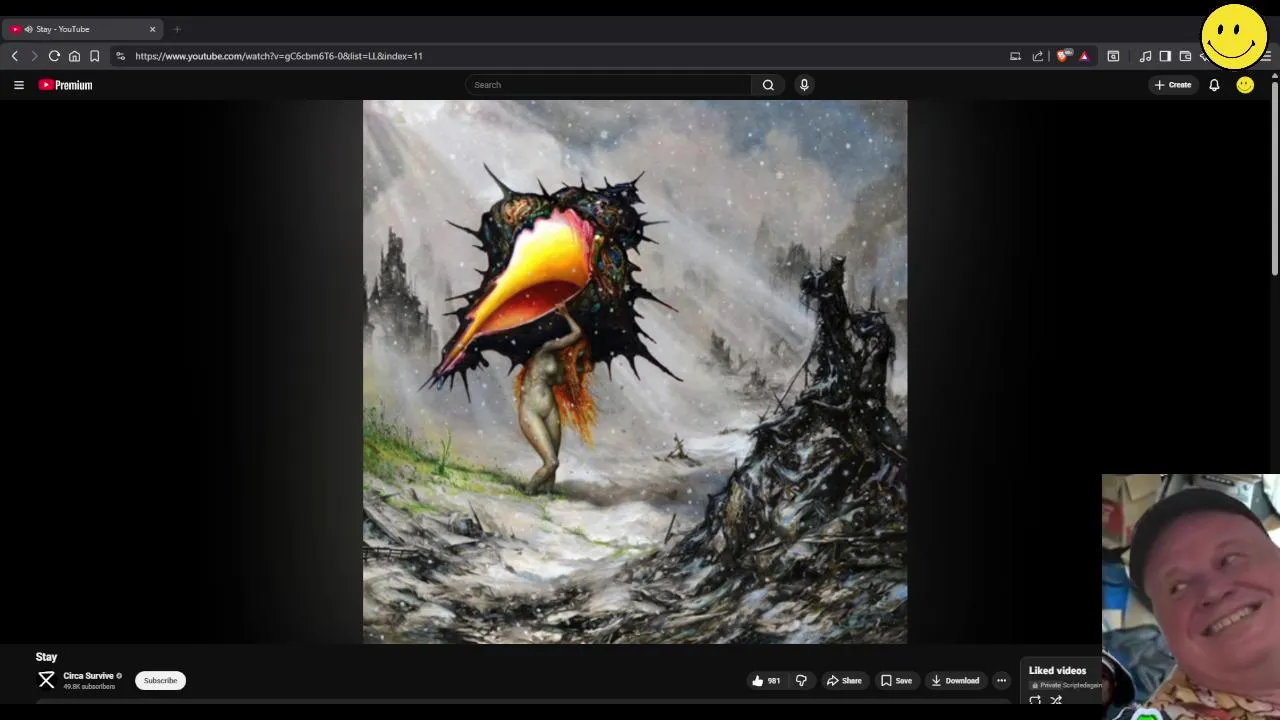Click the video title 'Stay'
The image size is (1280, 720).
46,657
